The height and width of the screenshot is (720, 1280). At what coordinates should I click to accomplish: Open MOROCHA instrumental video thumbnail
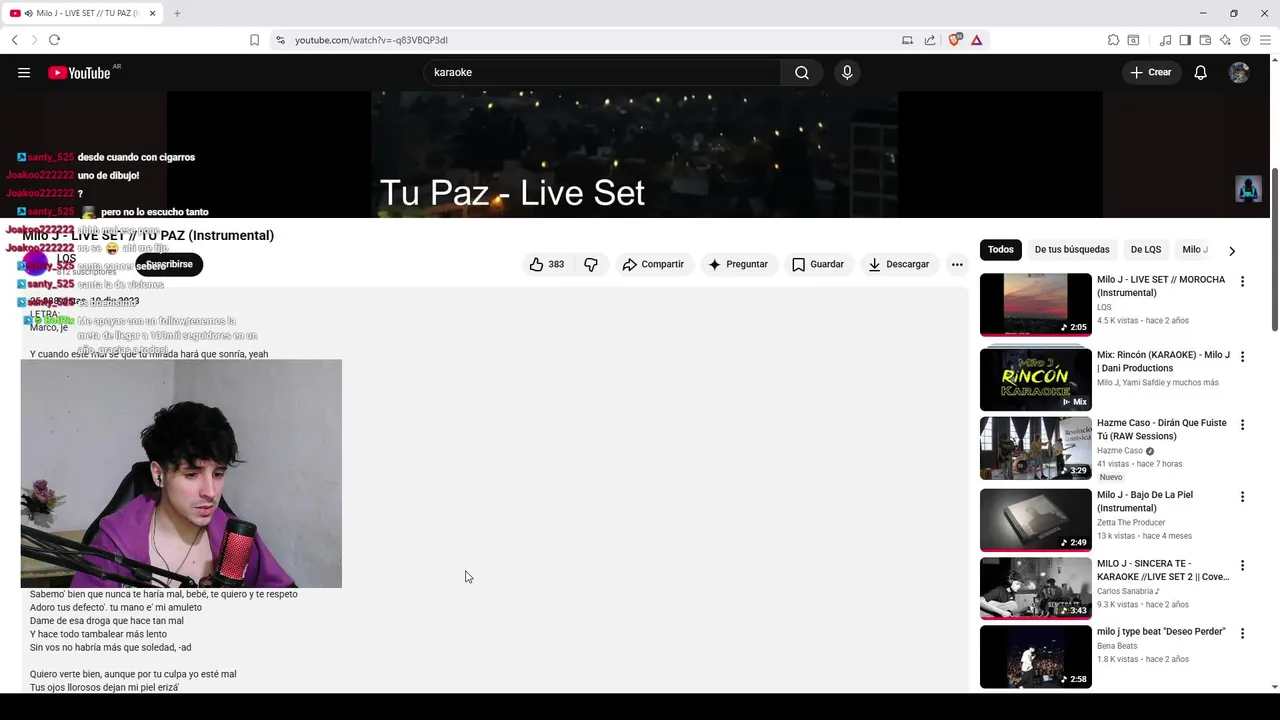[1036, 304]
